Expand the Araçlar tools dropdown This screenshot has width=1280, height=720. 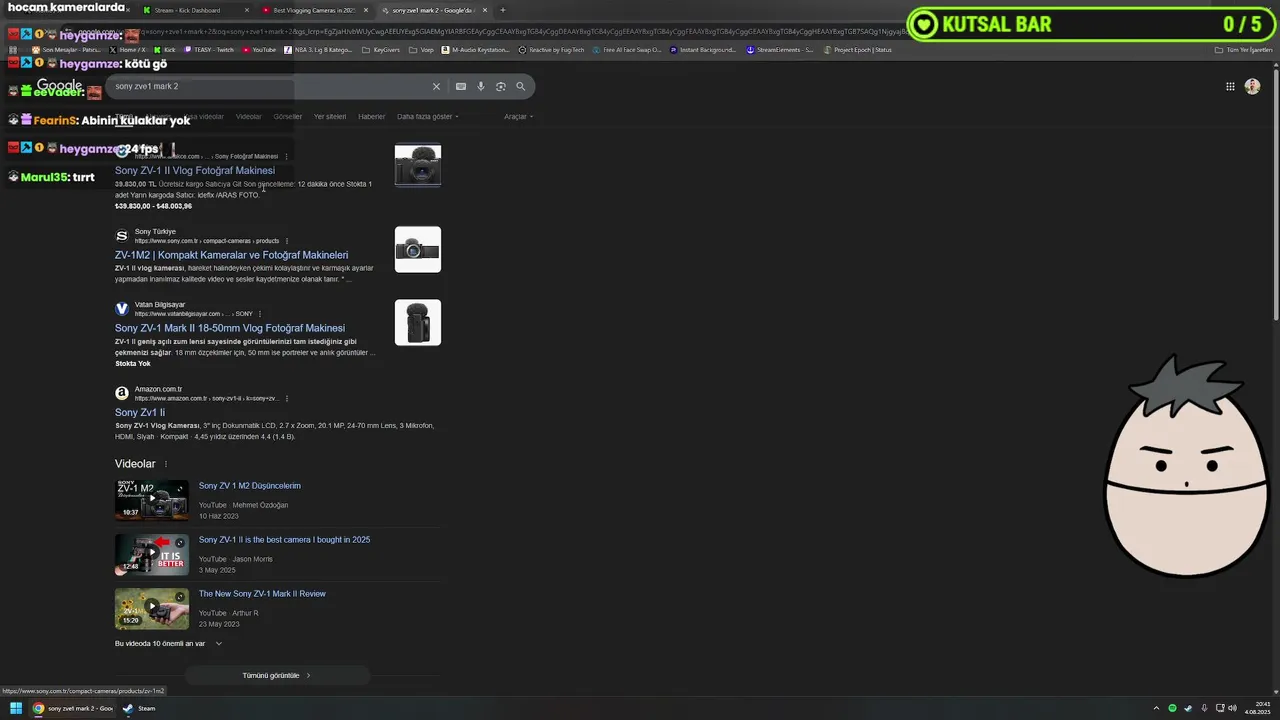click(518, 116)
